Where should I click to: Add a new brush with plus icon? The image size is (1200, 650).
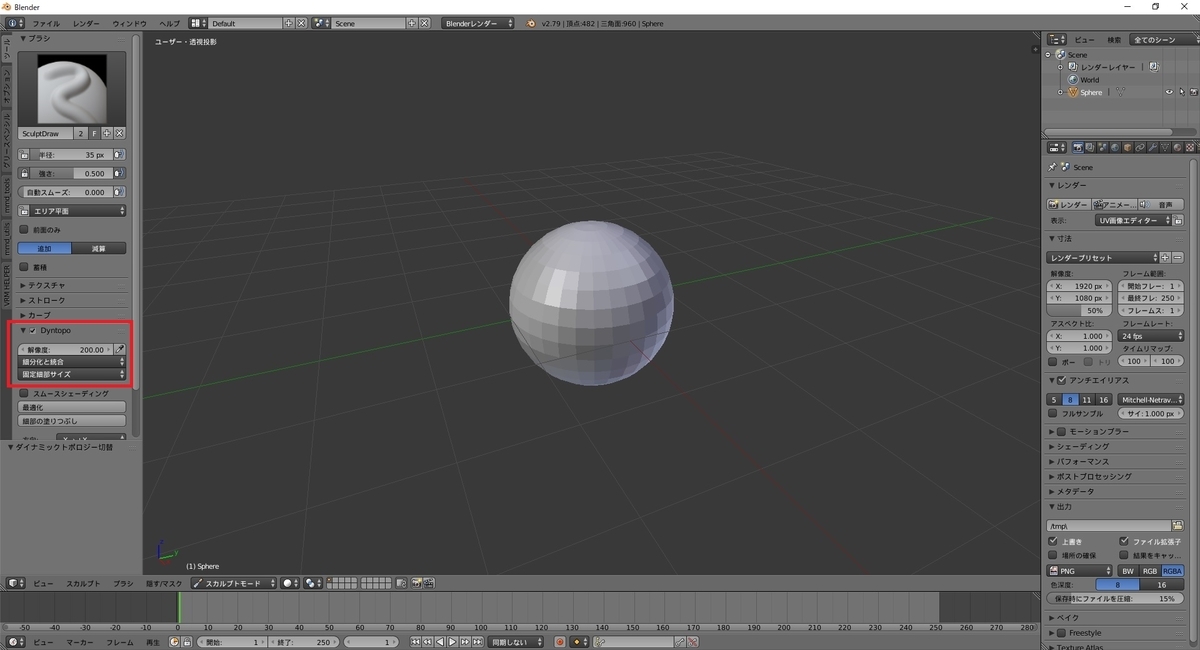pos(107,133)
